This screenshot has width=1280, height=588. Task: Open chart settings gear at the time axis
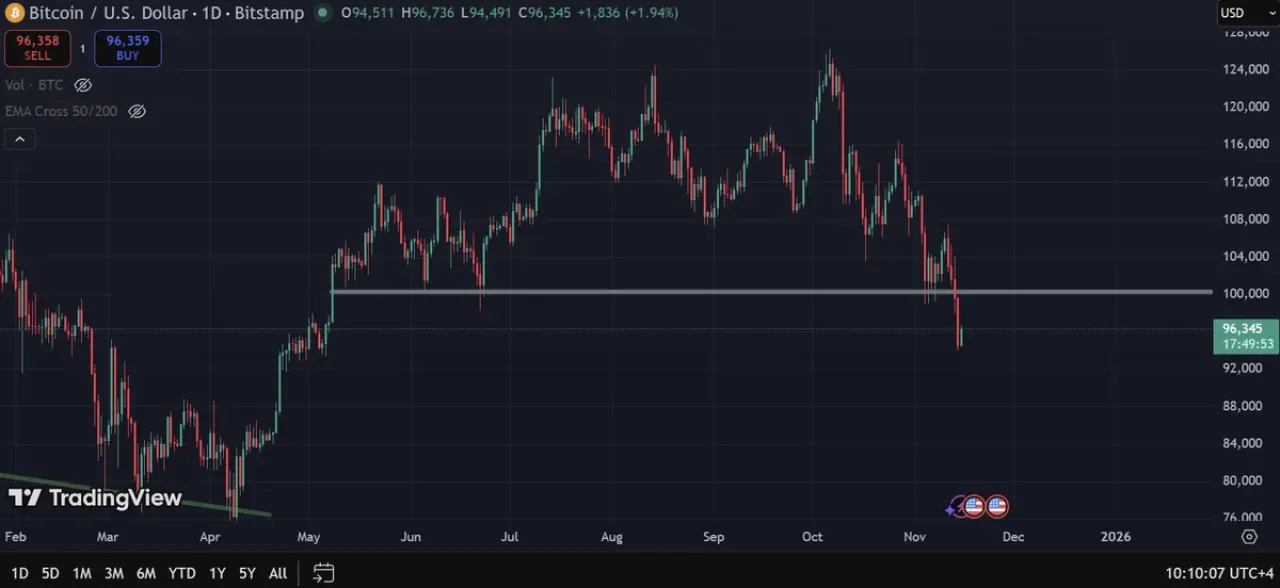tap(1249, 537)
